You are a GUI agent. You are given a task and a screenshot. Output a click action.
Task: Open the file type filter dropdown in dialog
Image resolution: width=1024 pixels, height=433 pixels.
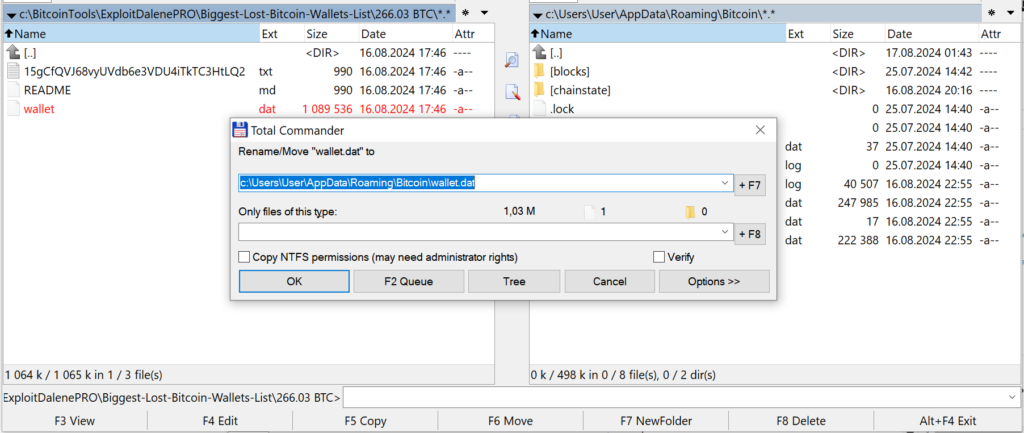(x=725, y=232)
